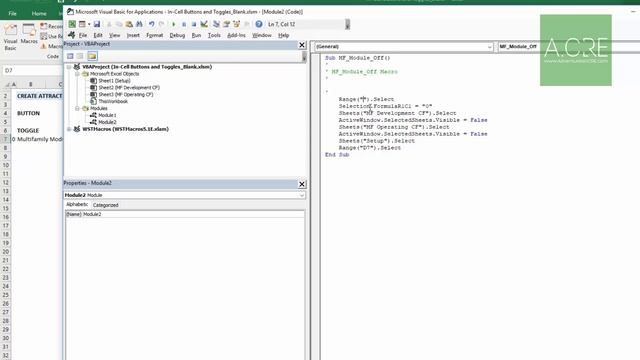Collapse the VBAProject root tree node
This screenshot has height=360, width=640.
coord(69,67)
